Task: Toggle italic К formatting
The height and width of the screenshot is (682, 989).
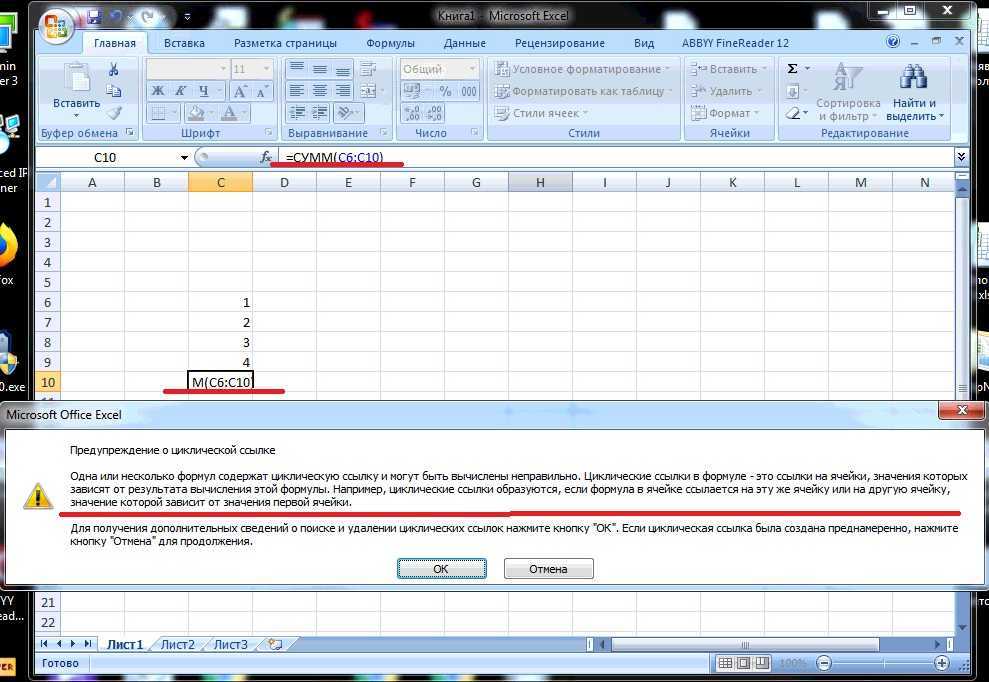Action: (180, 91)
